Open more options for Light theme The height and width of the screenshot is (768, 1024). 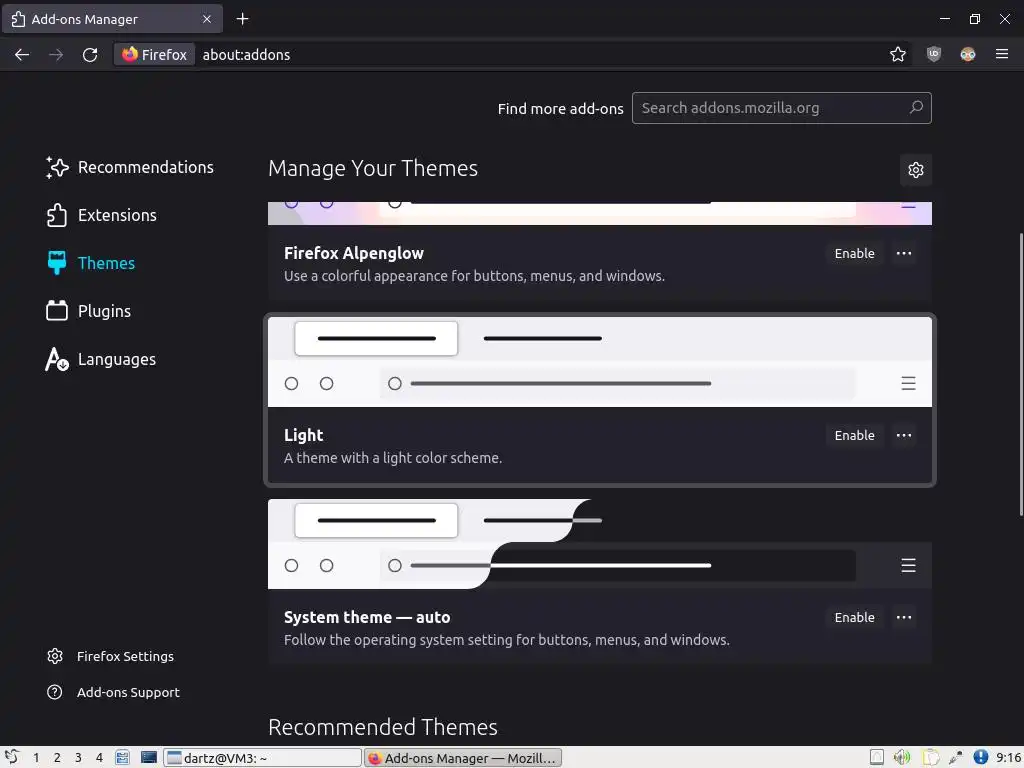point(904,436)
